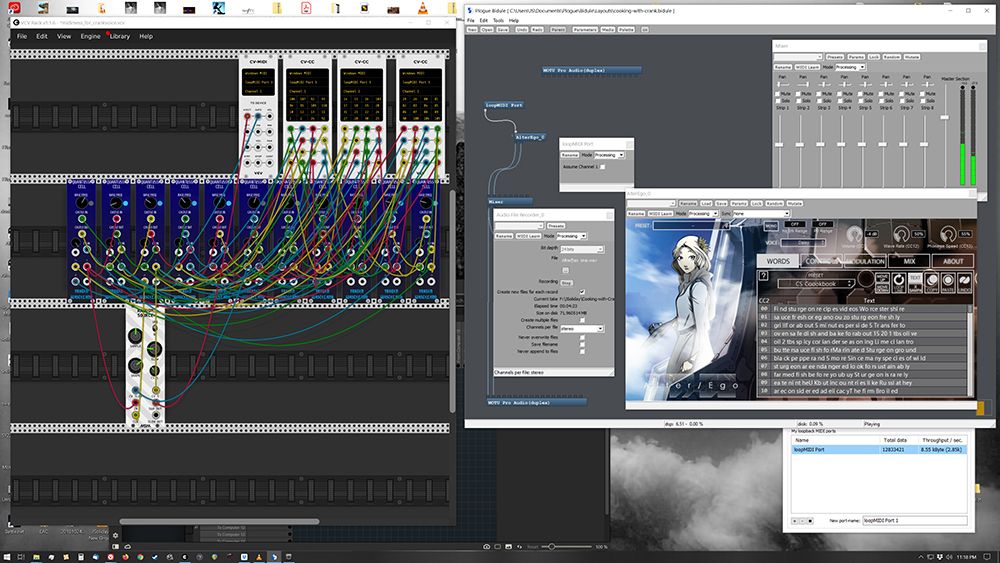This screenshot has height=563, width=1000.
Task: Click the Strip 1 Pan slider
Action: pos(783,84)
